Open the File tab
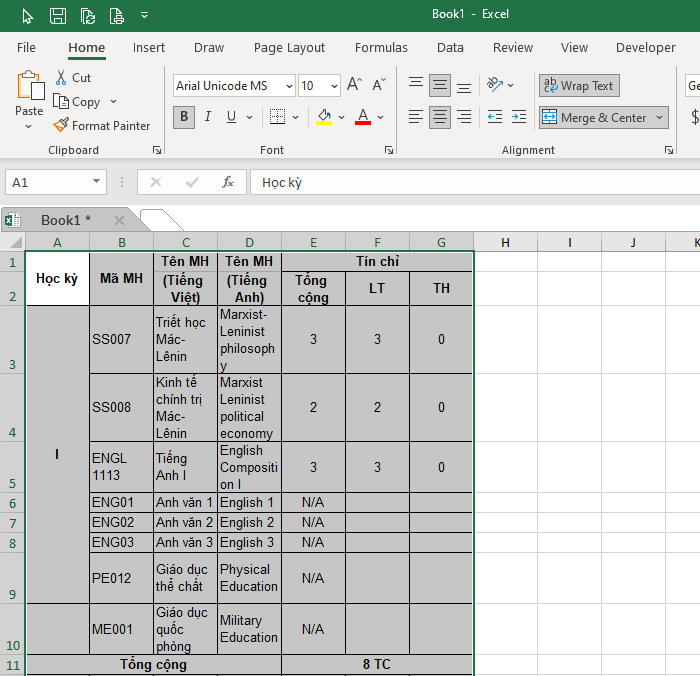Viewport: 700px width, 676px height. pos(26,47)
